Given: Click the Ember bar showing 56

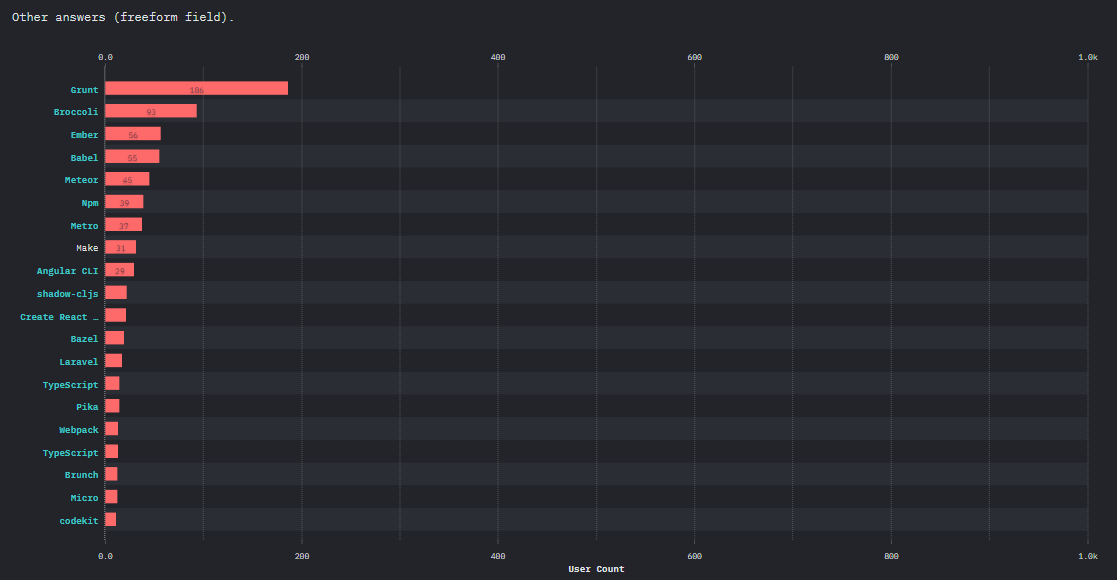Looking at the screenshot, I should pyautogui.click(x=133, y=134).
